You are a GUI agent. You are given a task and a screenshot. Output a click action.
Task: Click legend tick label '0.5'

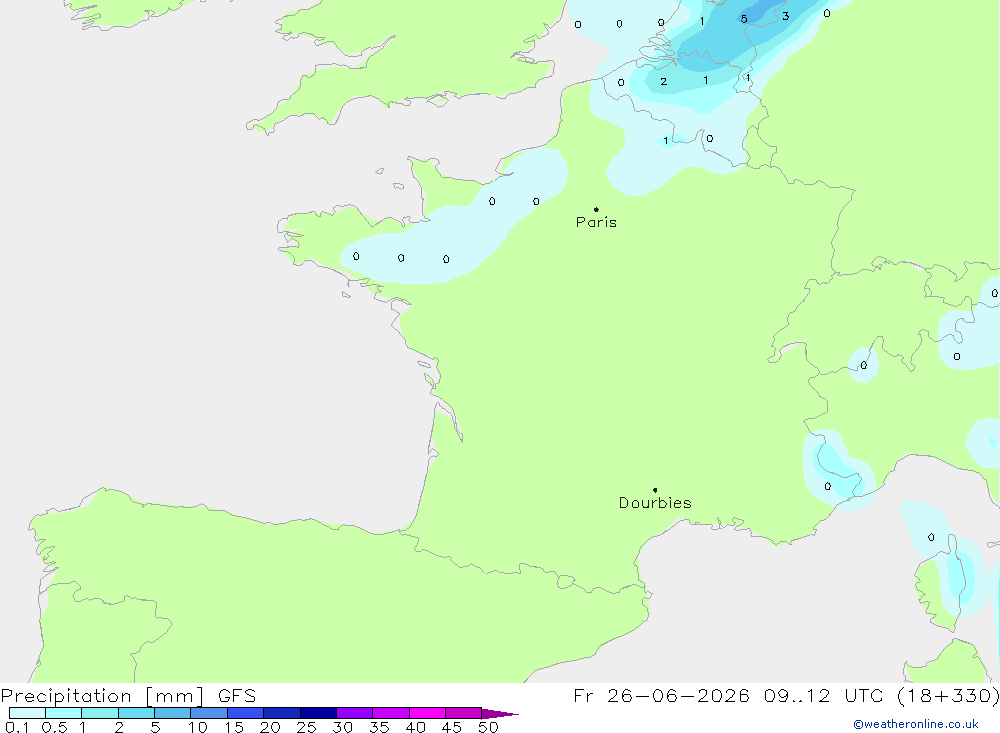[x=54, y=727]
